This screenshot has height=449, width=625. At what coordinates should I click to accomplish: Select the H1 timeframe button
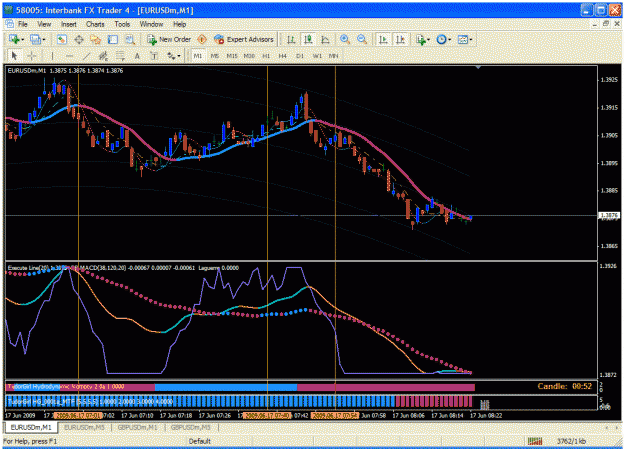(x=266, y=56)
